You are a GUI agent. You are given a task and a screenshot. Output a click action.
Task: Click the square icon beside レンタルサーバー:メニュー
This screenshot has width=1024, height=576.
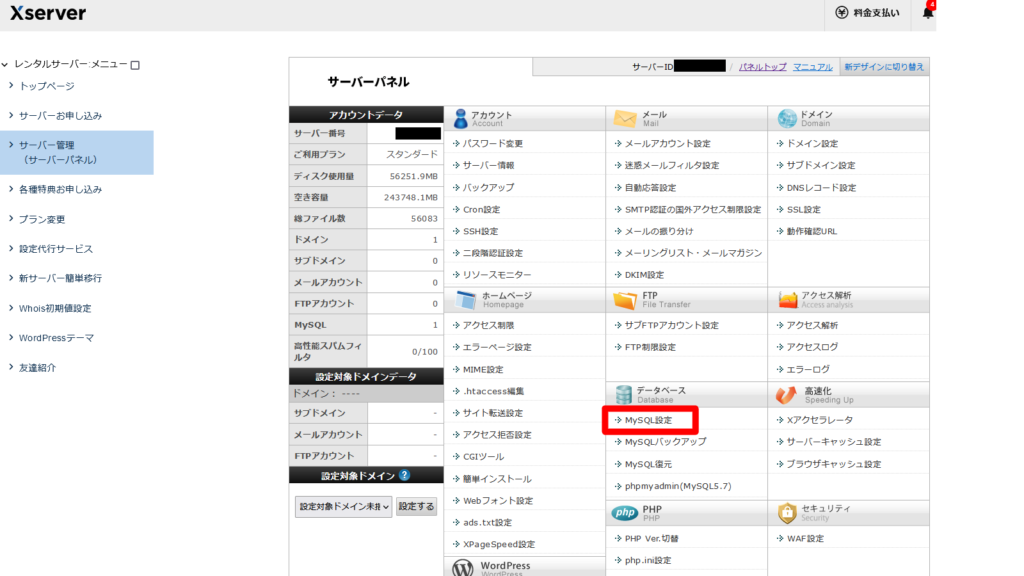(135, 65)
